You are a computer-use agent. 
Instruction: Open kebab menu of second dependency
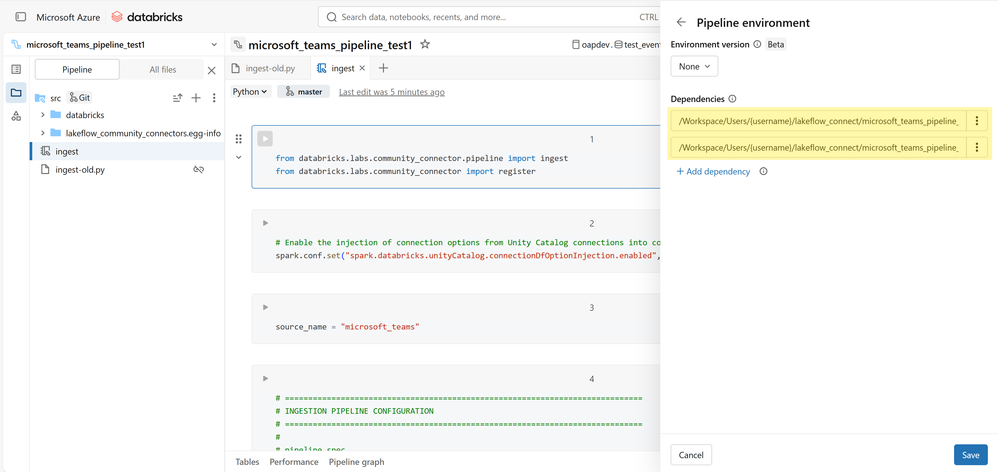(x=977, y=148)
